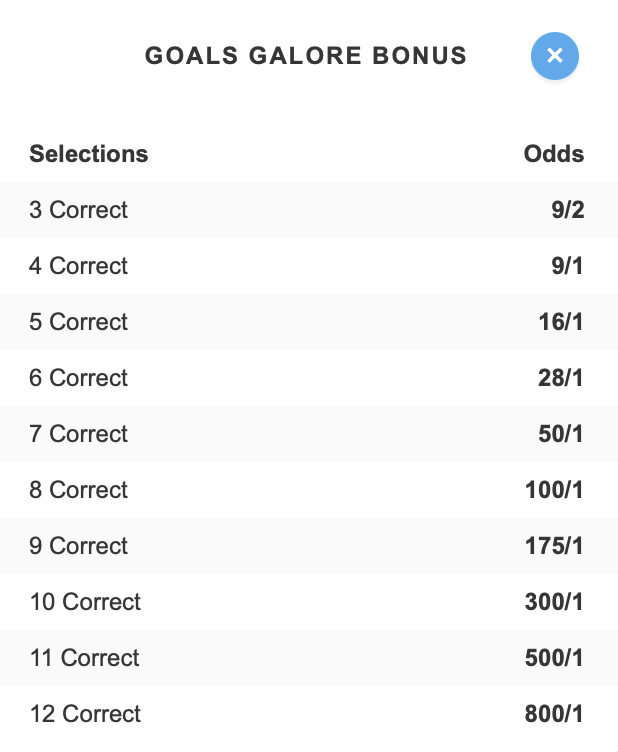Close the Goals Galore Bonus popup
The image size is (618, 752).
coord(555,56)
